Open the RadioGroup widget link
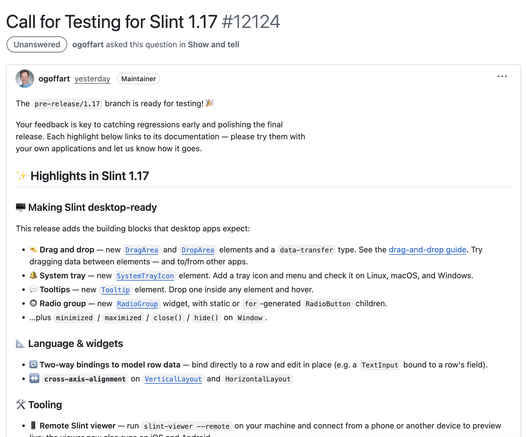 pyautogui.click(x=137, y=304)
